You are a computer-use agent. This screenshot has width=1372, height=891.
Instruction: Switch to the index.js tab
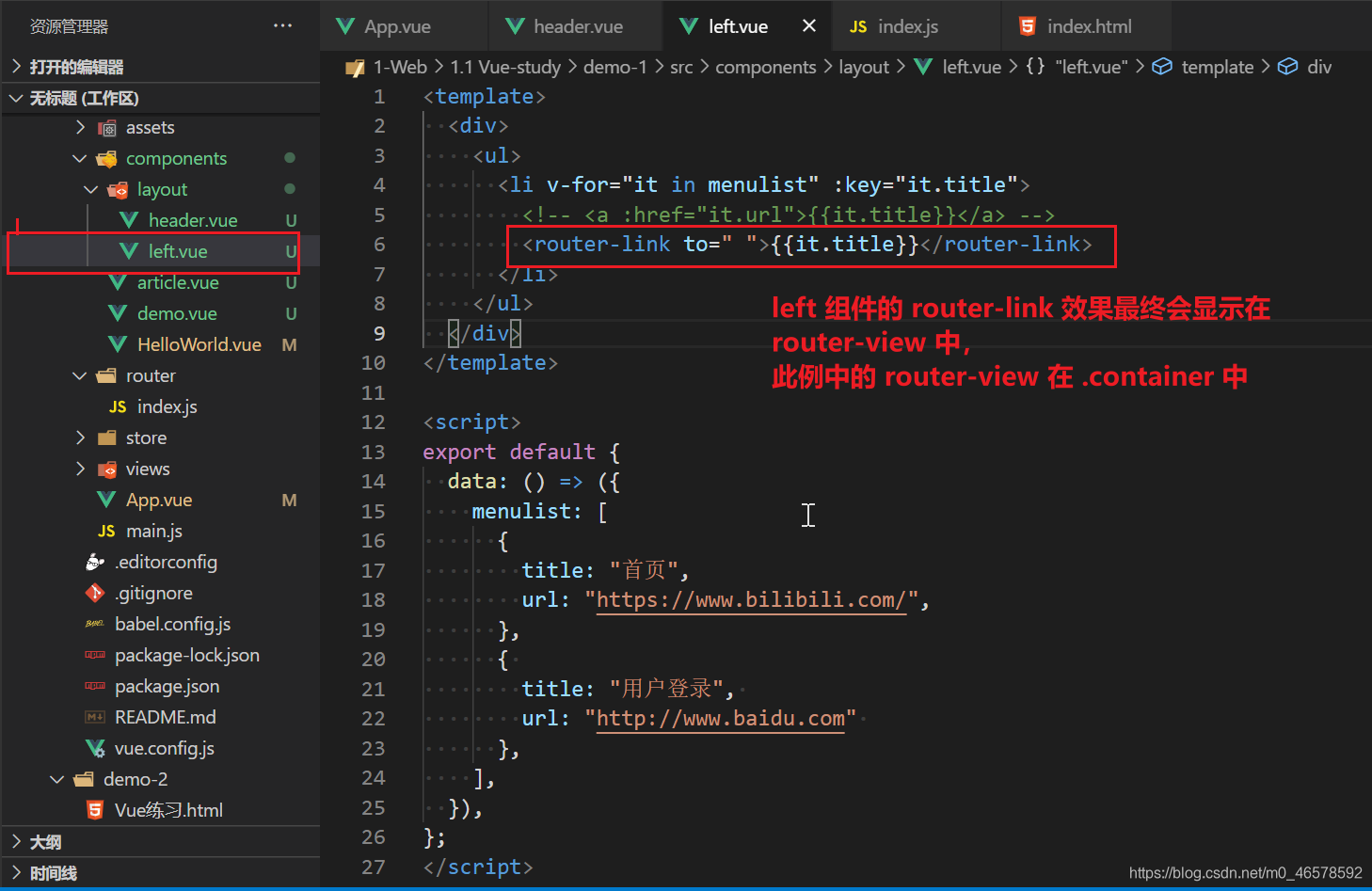(916, 26)
